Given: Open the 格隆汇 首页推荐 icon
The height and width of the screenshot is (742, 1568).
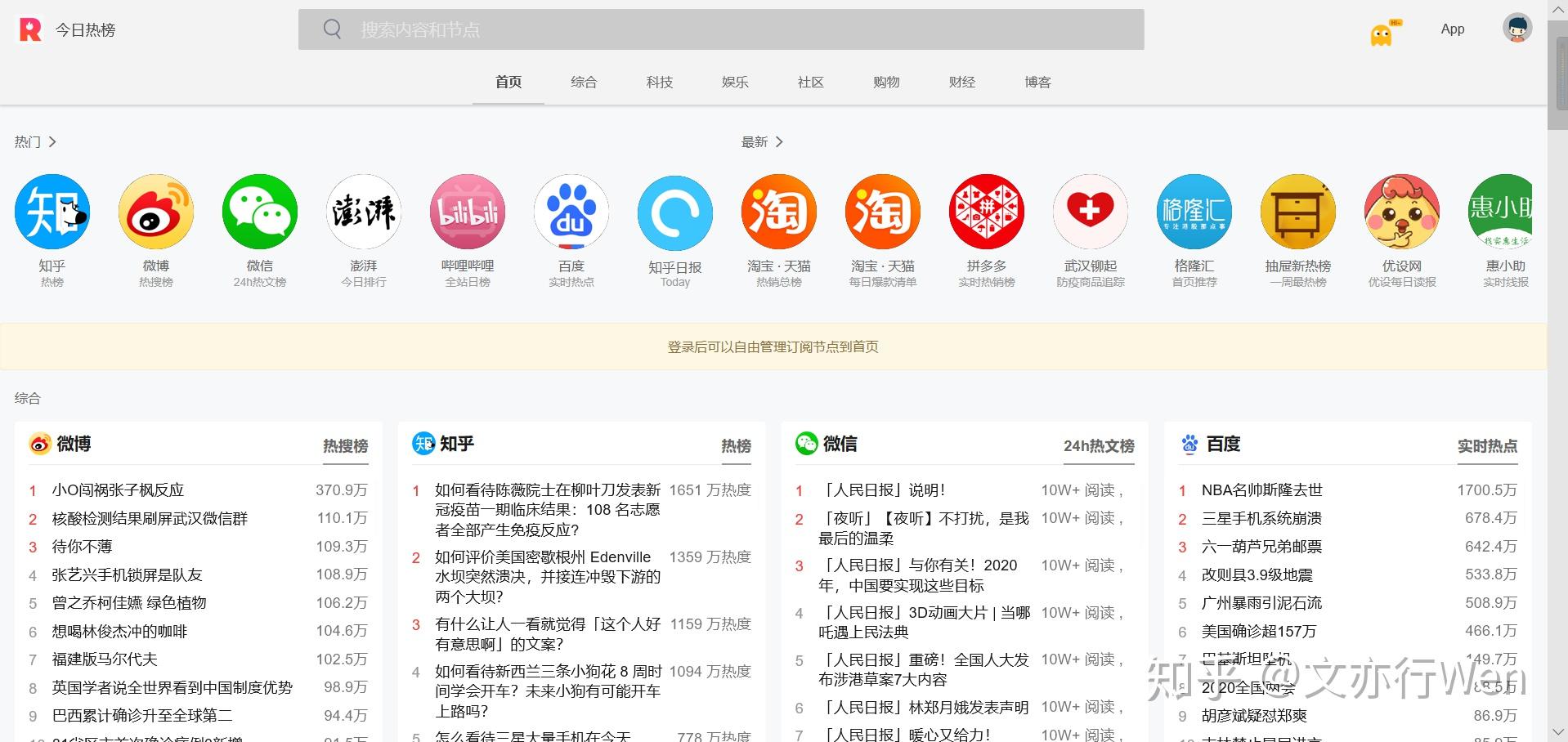Looking at the screenshot, I should [x=1194, y=212].
